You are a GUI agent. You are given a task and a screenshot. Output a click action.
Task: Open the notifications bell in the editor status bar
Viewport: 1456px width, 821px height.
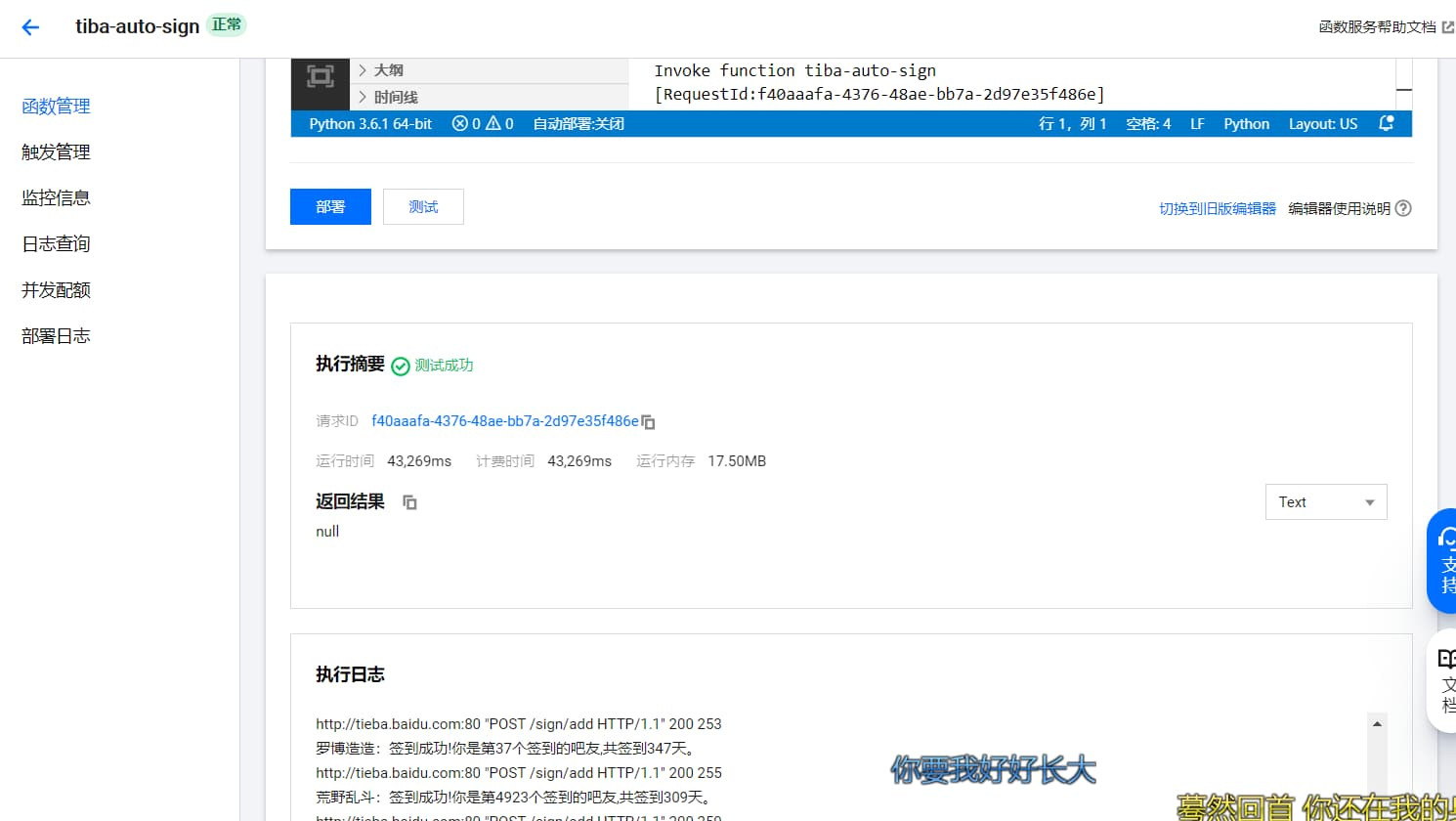1387,123
